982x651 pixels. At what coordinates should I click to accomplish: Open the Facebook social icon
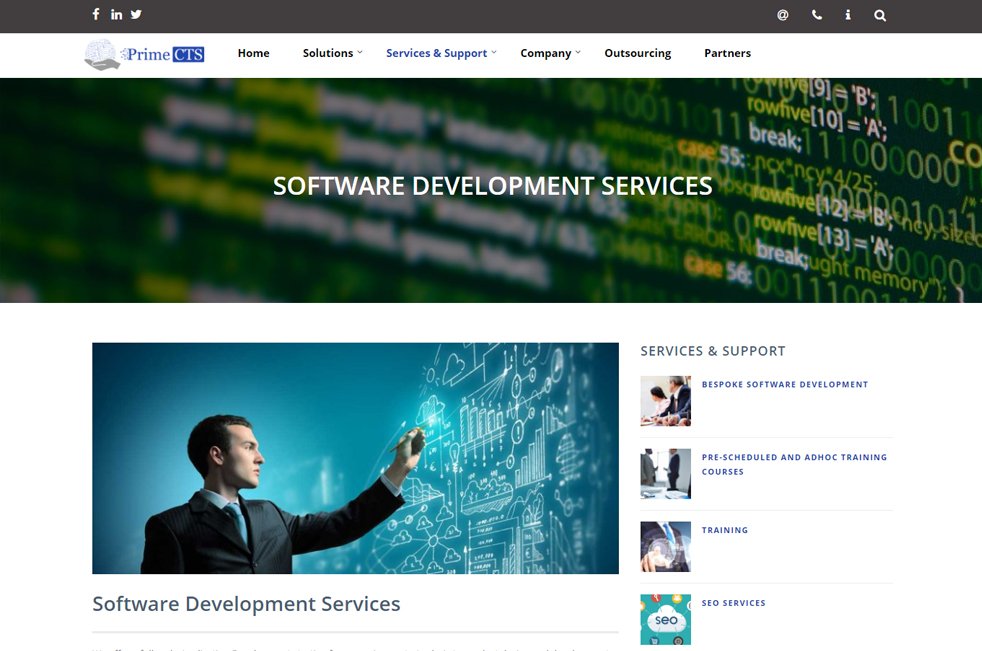tap(96, 14)
